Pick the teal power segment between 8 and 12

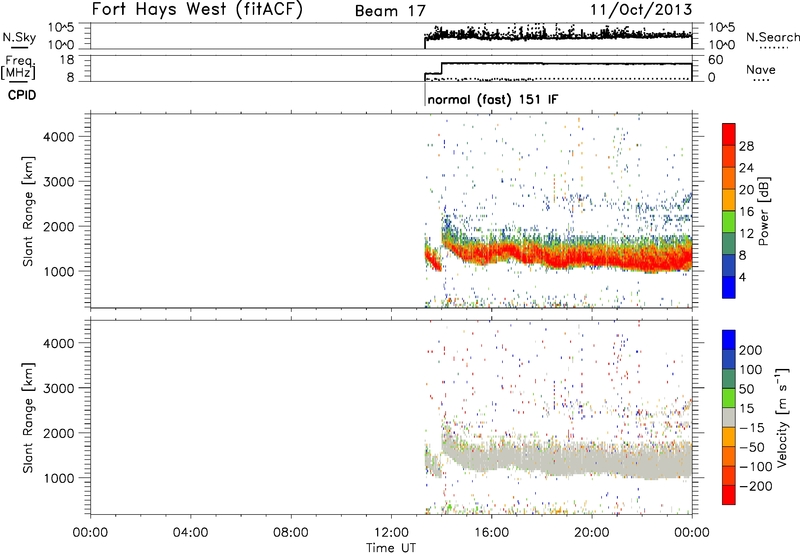click(729, 244)
